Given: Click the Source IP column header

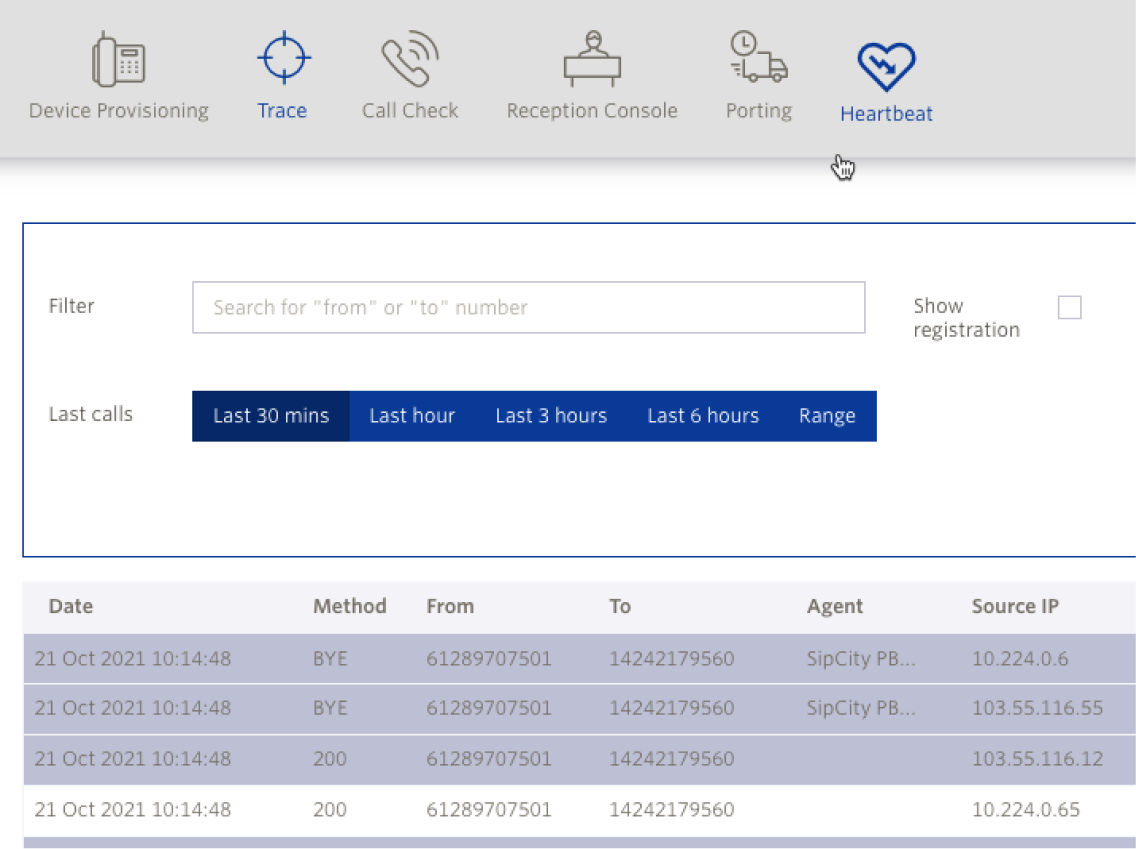Looking at the screenshot, I should [1015, 606].
